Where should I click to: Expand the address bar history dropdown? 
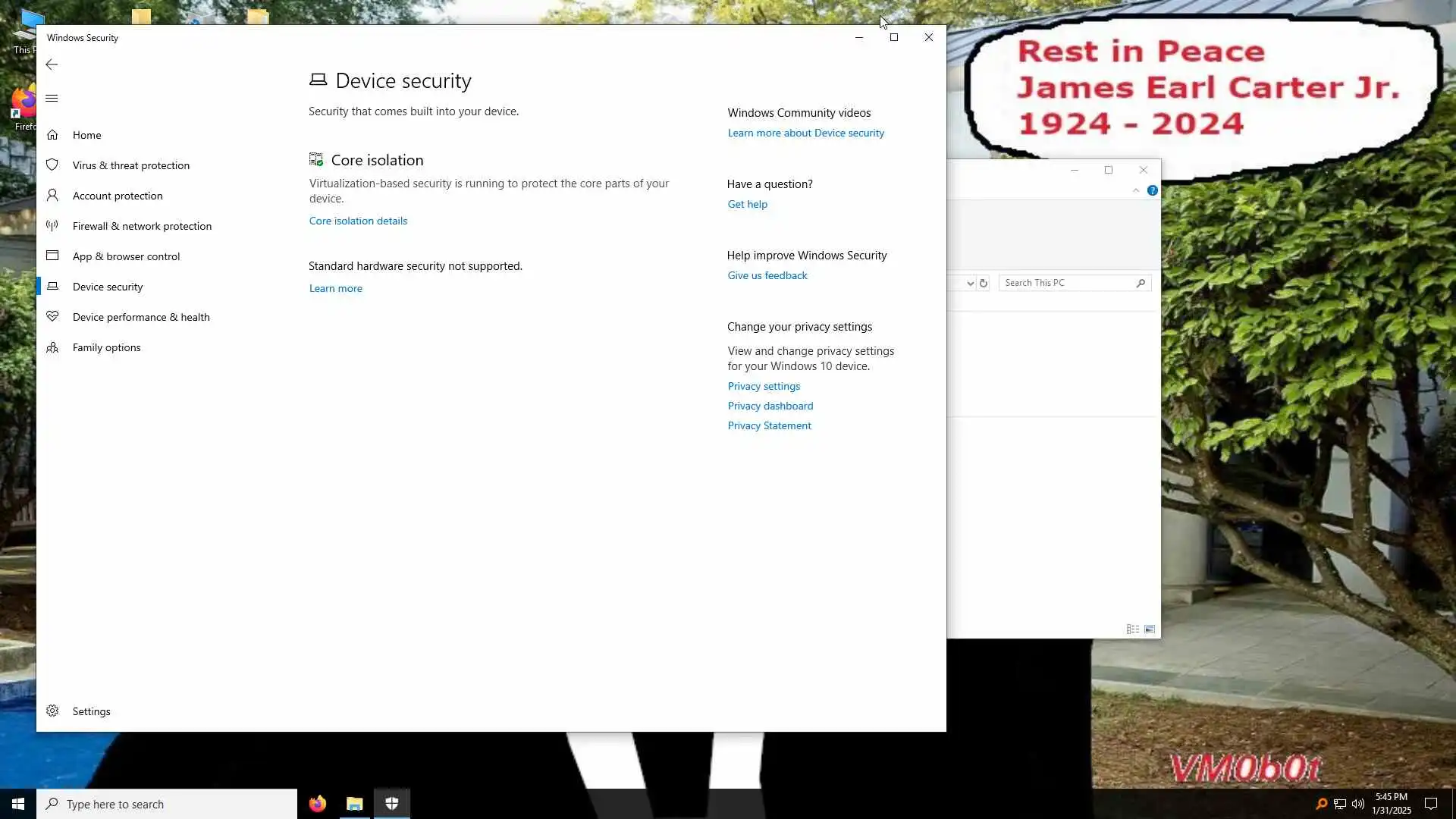pyautogui.click(x=970, y=283)
